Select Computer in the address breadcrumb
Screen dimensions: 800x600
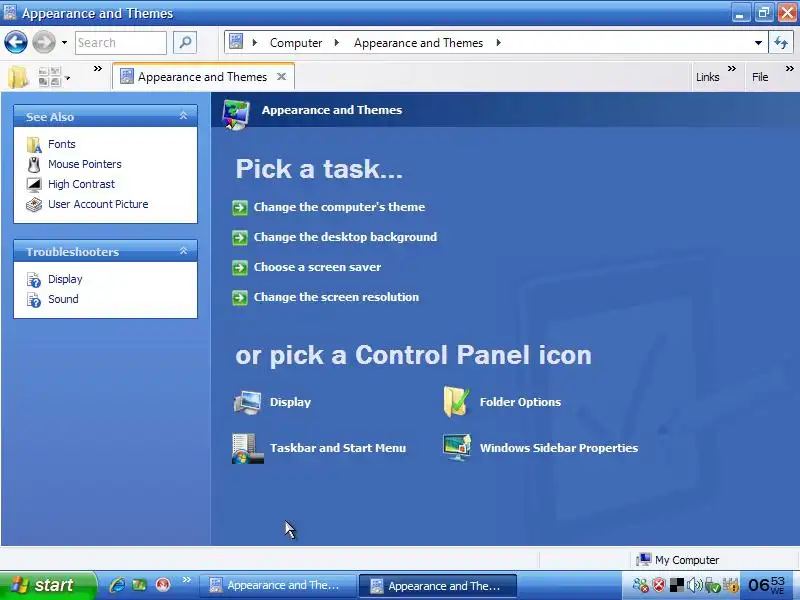click(x=296, y=43)
